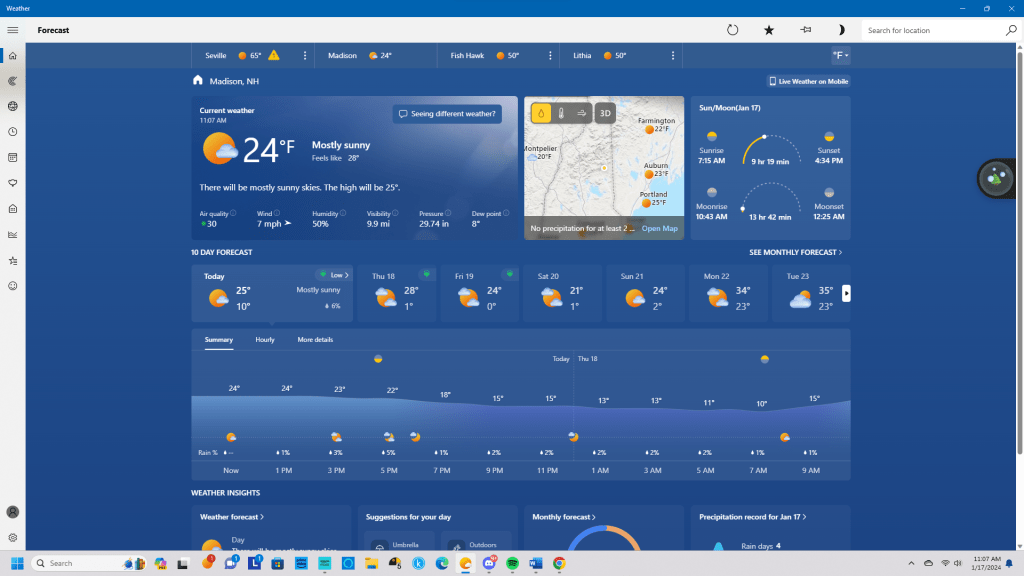The height and width of the screenshot is (576, 1024).
Task: Toggle the precipitation map layer
Action: click(540, 114)
